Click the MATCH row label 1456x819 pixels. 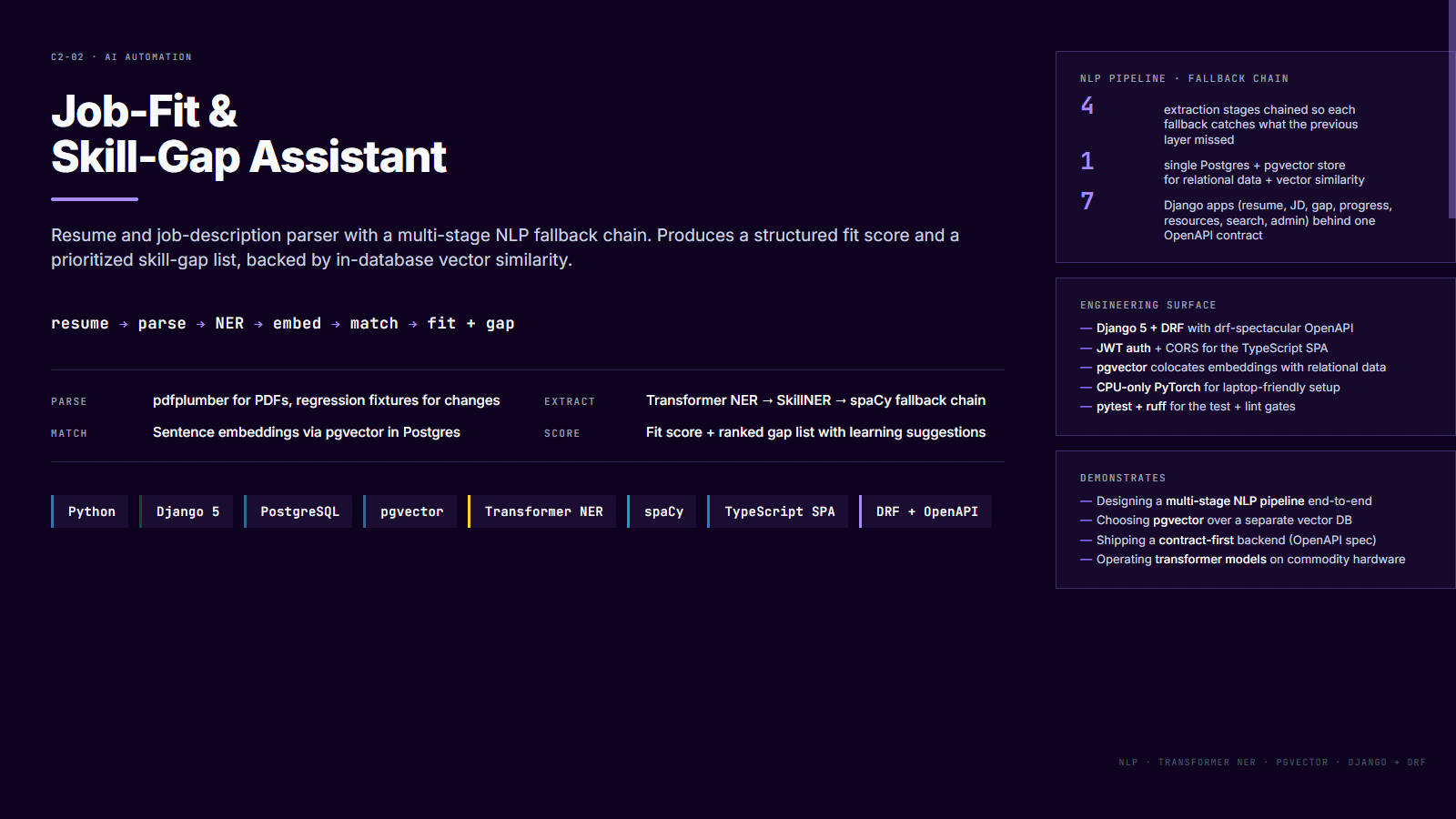[x=69, y=433]
